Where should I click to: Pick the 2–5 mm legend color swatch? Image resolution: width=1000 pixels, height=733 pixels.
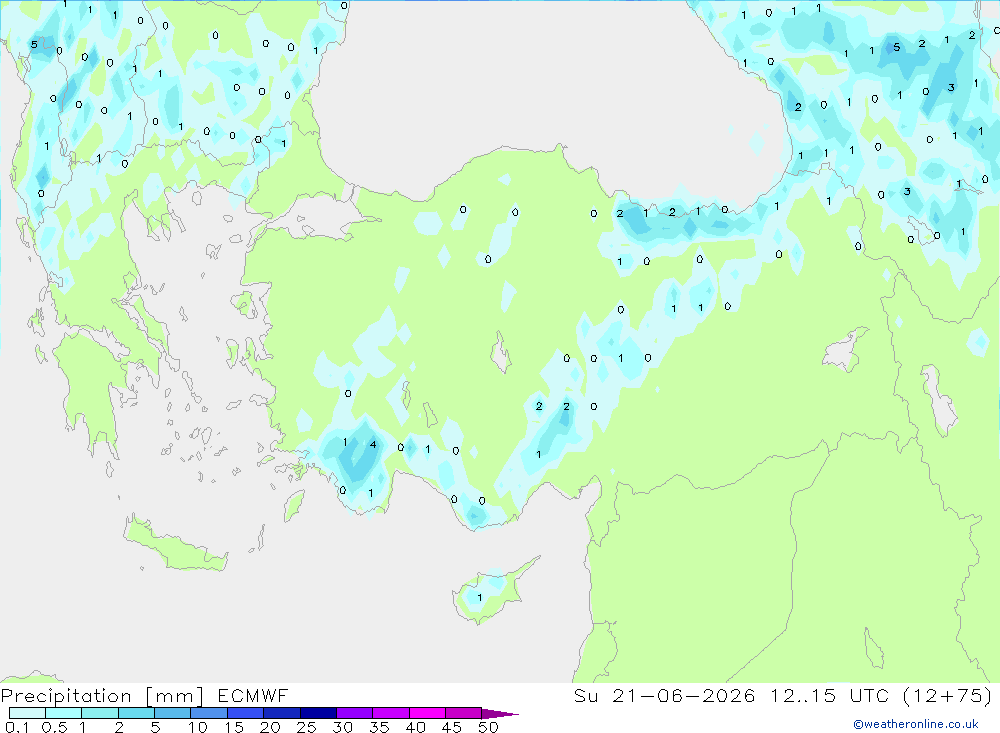point(136,713)
